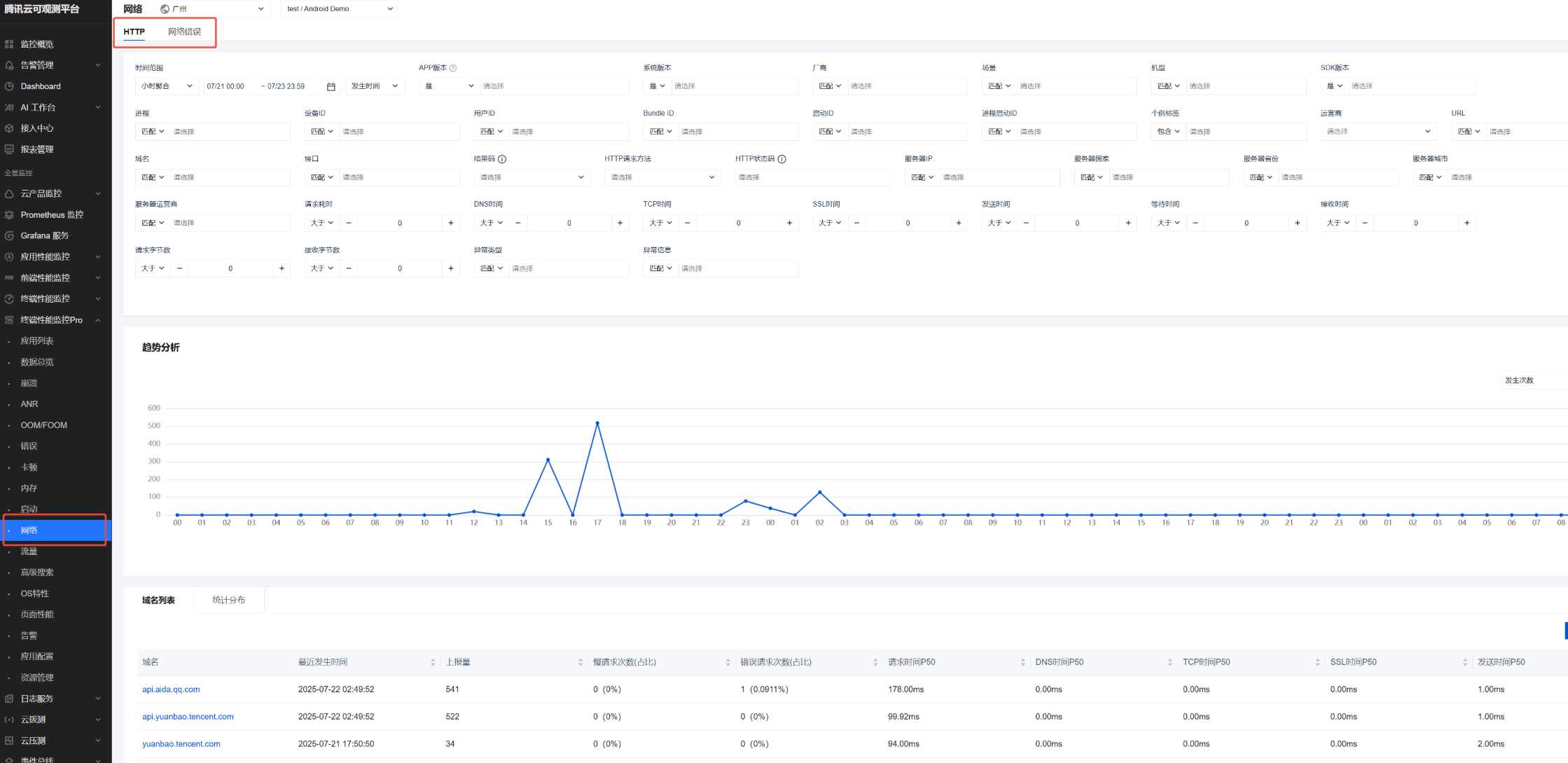Click the 监控概览 grid icon
1568x763 pixels.
pyautogui.click(x=9, y=44)
